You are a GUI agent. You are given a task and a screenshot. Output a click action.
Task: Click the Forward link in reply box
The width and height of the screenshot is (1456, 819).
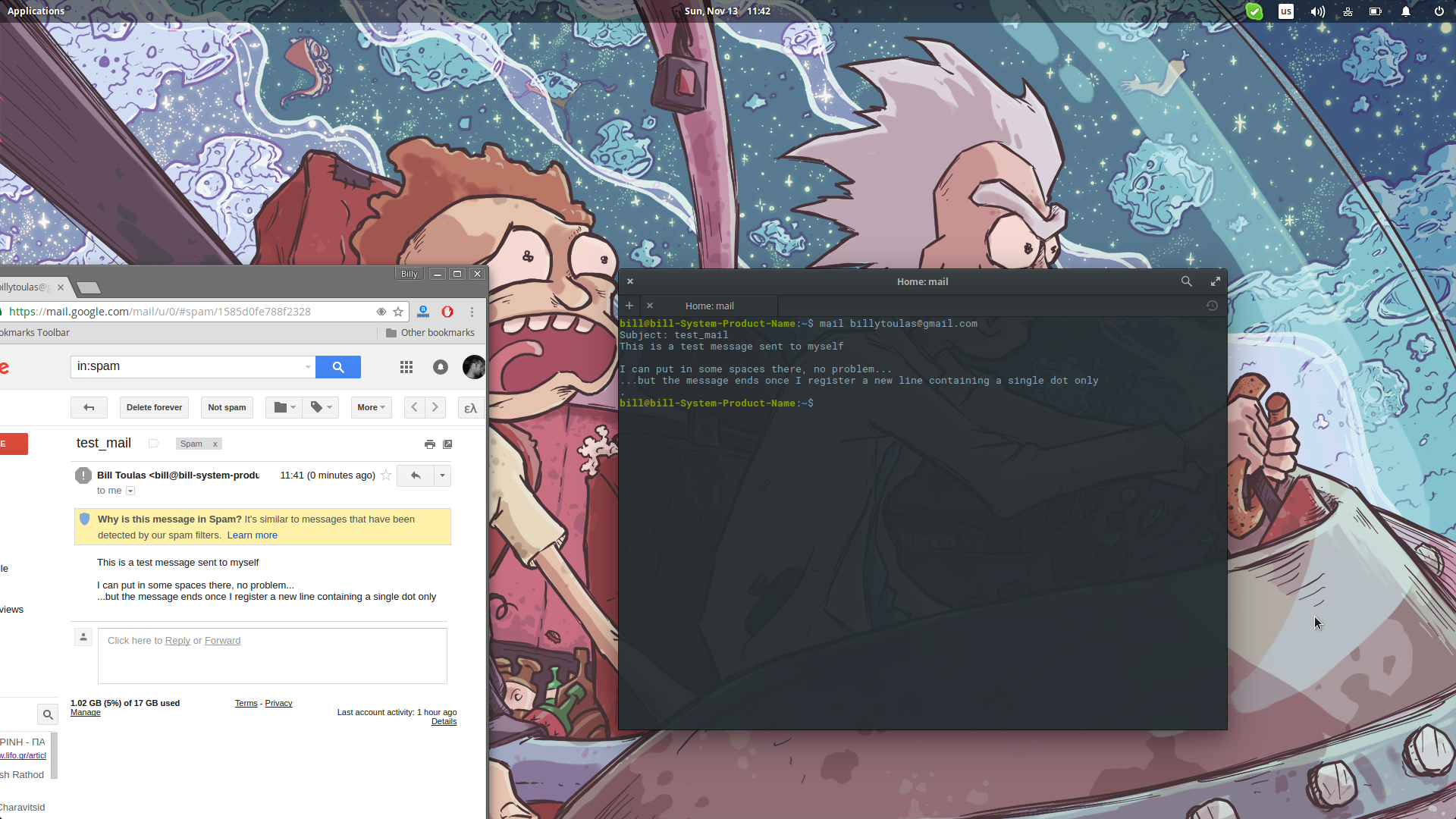coord(222,641)
